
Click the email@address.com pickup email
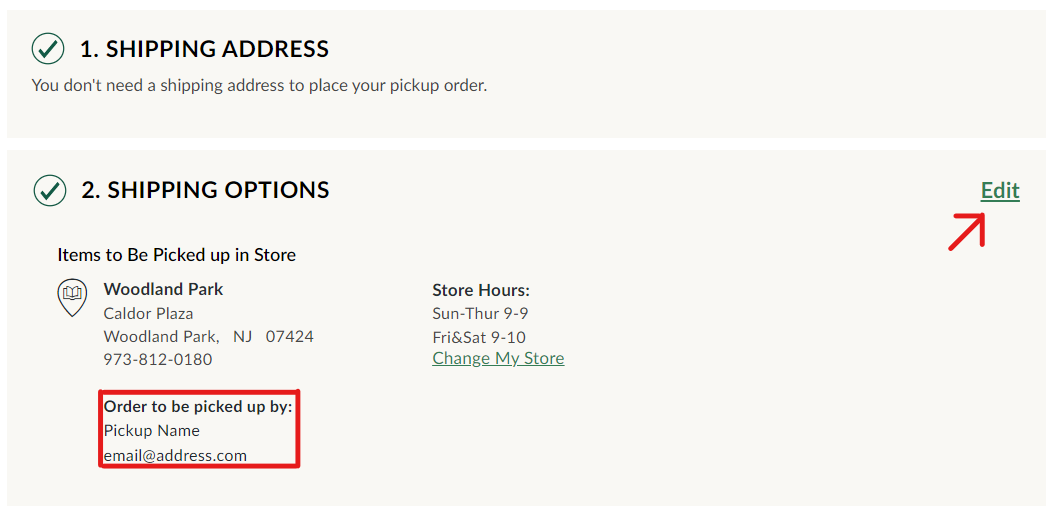pyautogui.click(x=175, y=455)
